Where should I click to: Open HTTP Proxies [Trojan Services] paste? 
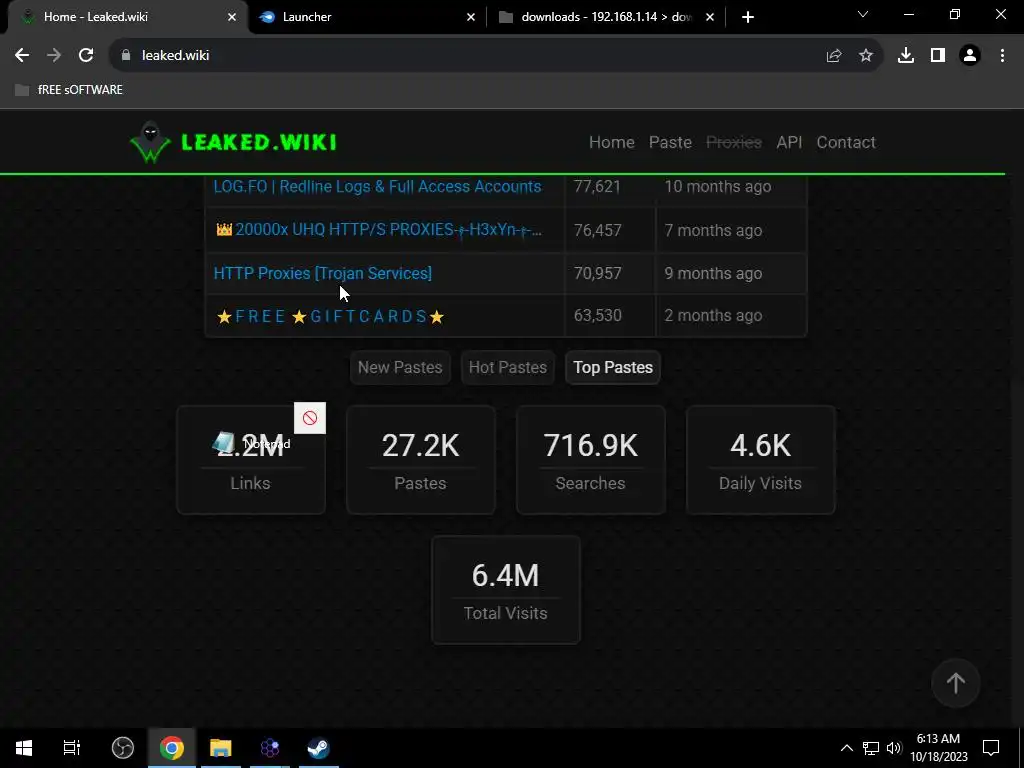pos(323,273)
